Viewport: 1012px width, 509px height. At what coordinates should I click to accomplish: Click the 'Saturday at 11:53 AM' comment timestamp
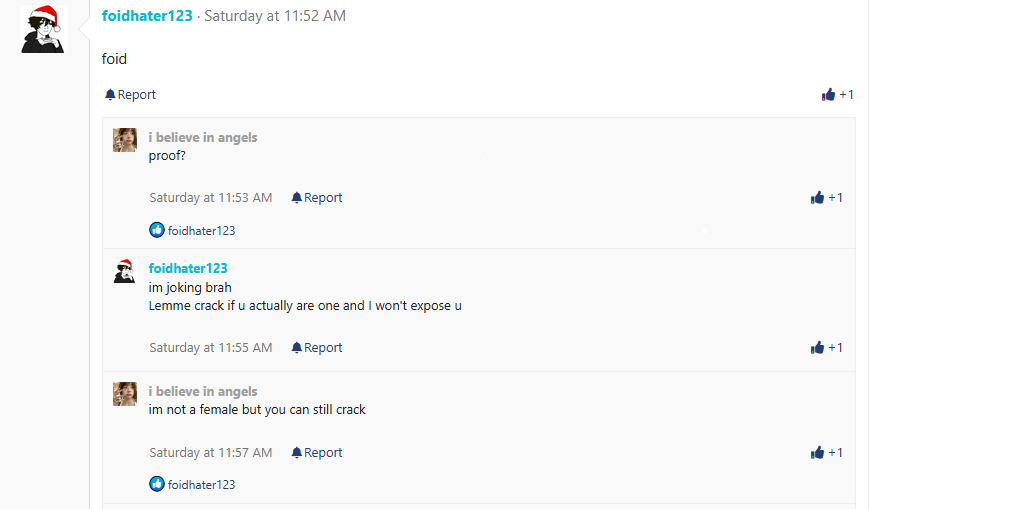click(211, 198)
